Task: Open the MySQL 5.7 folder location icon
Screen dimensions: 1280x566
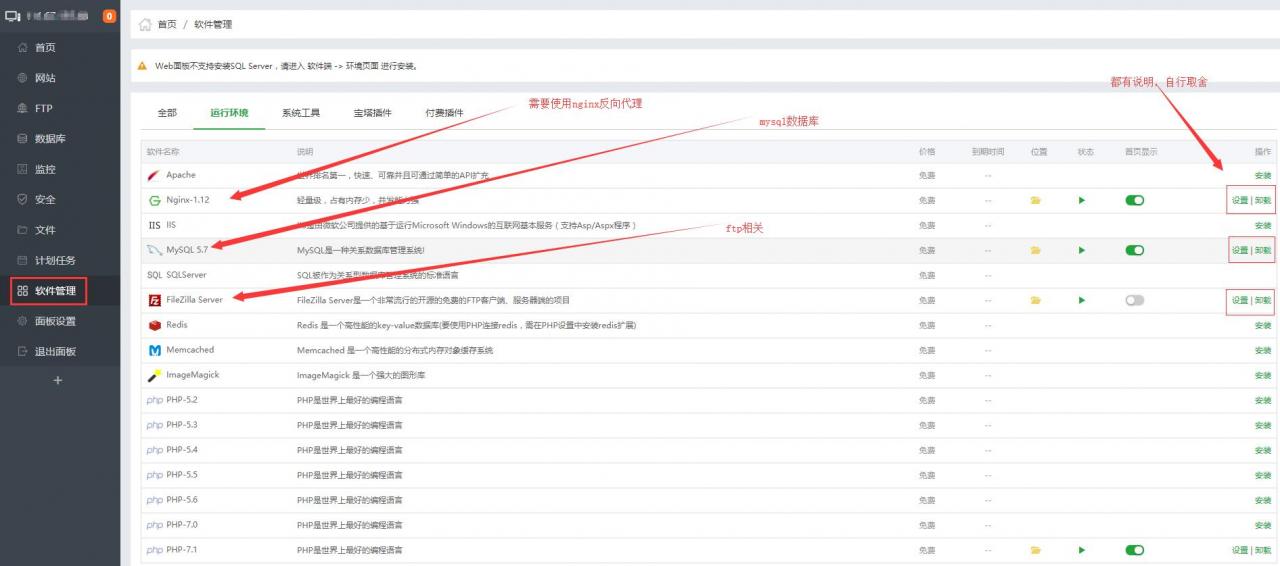Action: click(x=1036, y=250)
